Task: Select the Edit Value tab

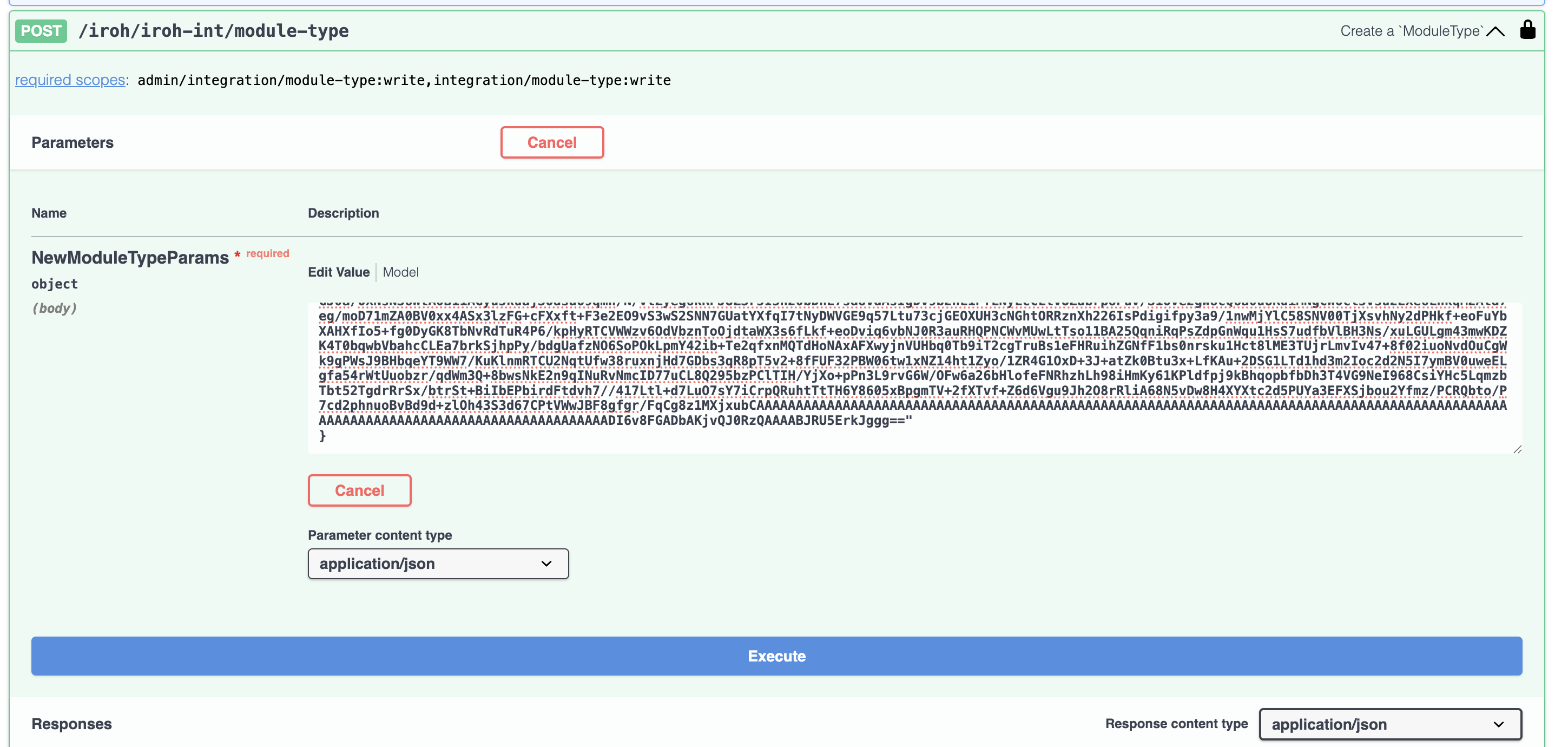Action: (339, 272)
